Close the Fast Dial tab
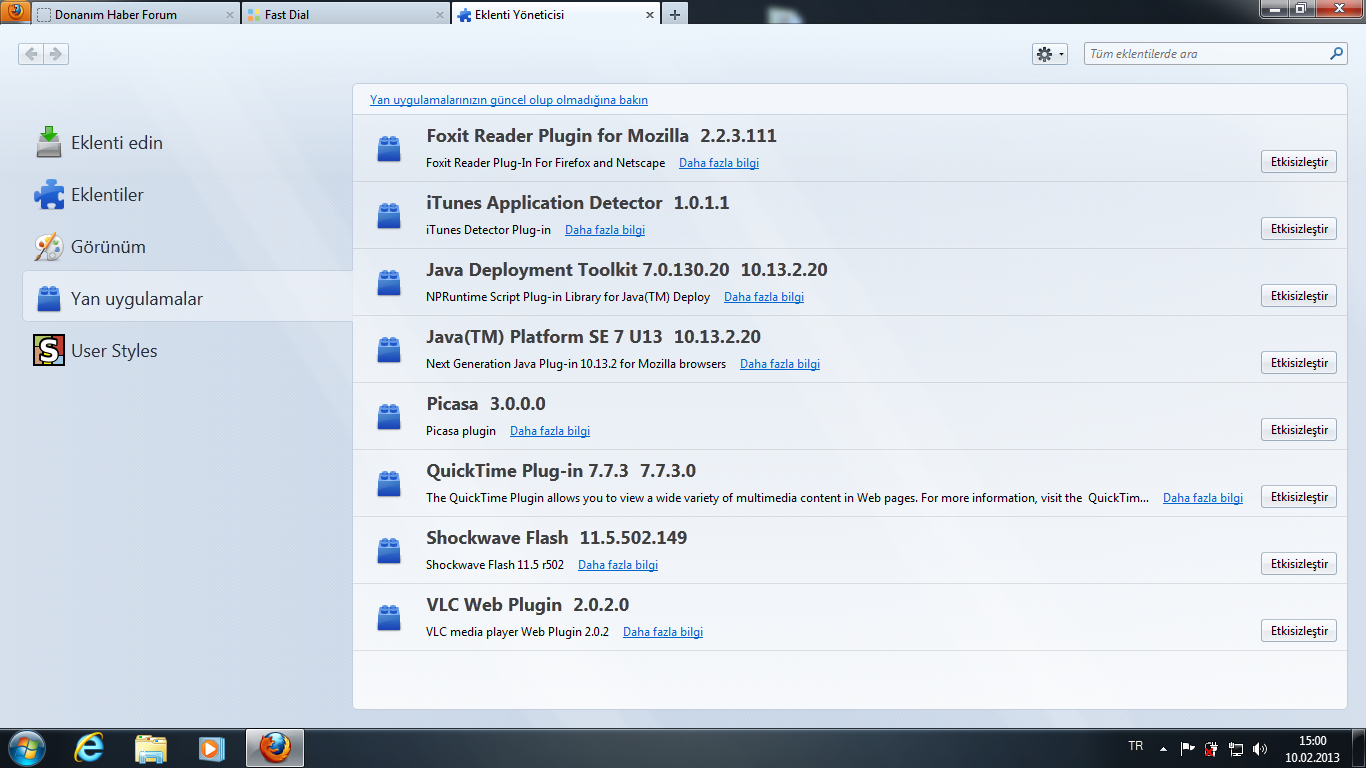The width and height of the screenshot is (1366, 768). tap(439, 15)
